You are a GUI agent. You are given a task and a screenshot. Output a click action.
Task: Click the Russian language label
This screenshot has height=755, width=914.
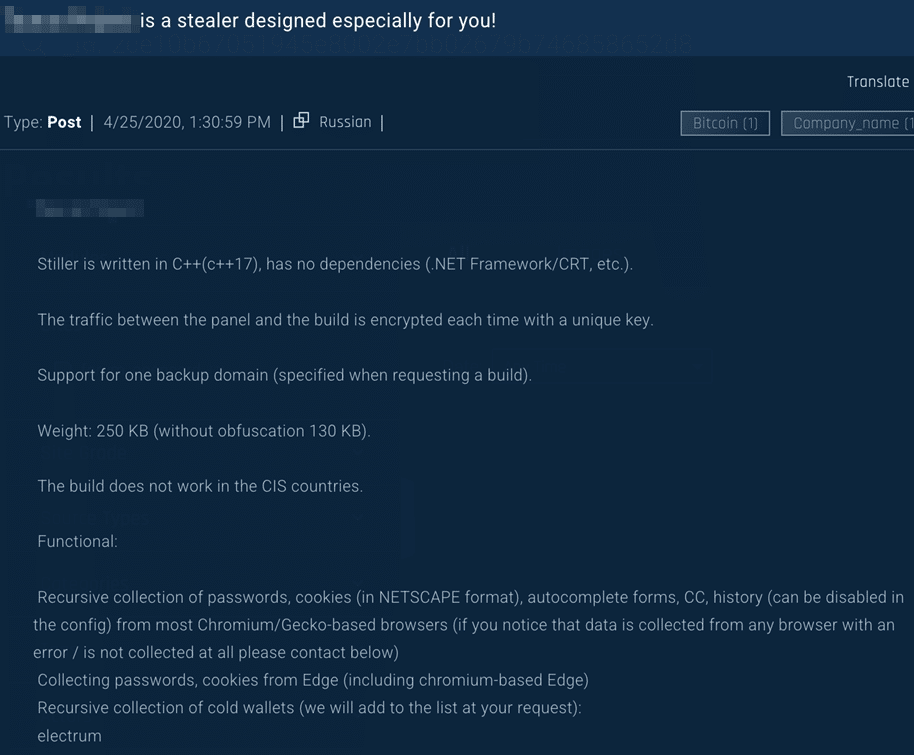coord(345,122)
